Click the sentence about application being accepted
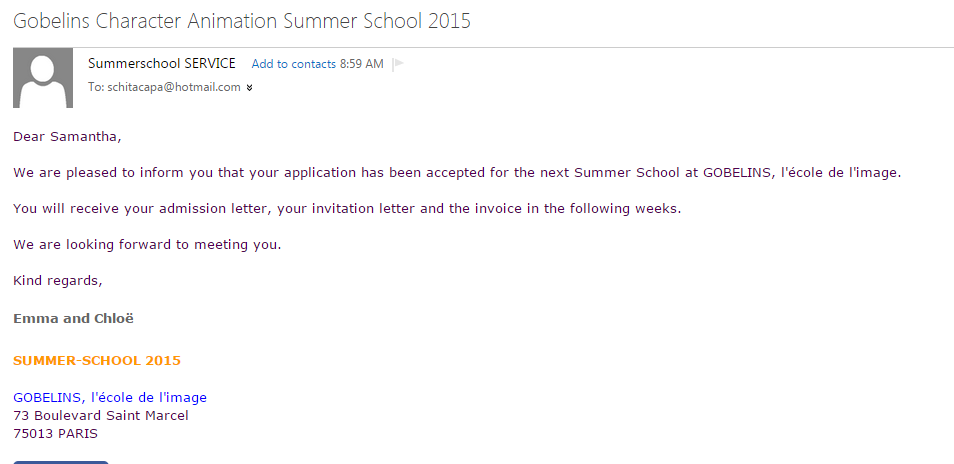 [457, 173]
